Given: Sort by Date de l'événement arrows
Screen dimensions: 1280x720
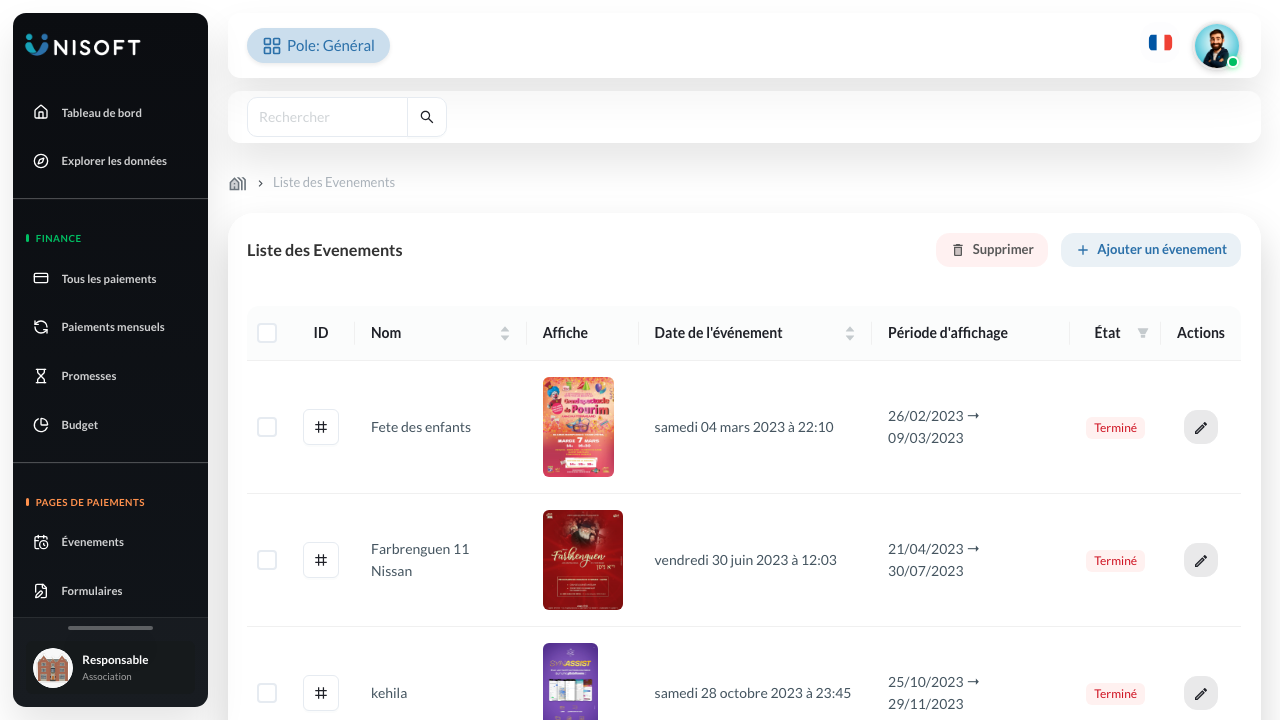Looking at the screenshot, I should 850,333.
